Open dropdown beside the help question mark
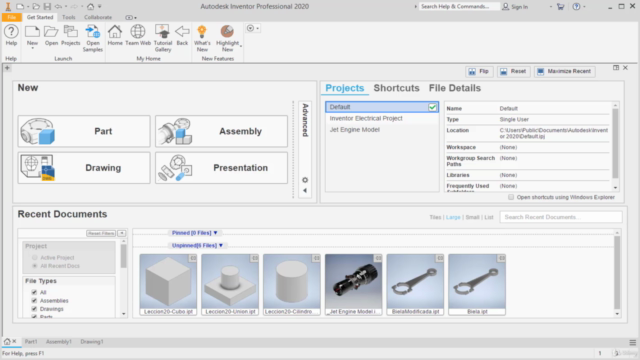The width and height of the screenshot is (640, 360). pyautogui.click(x=584, y=7)
